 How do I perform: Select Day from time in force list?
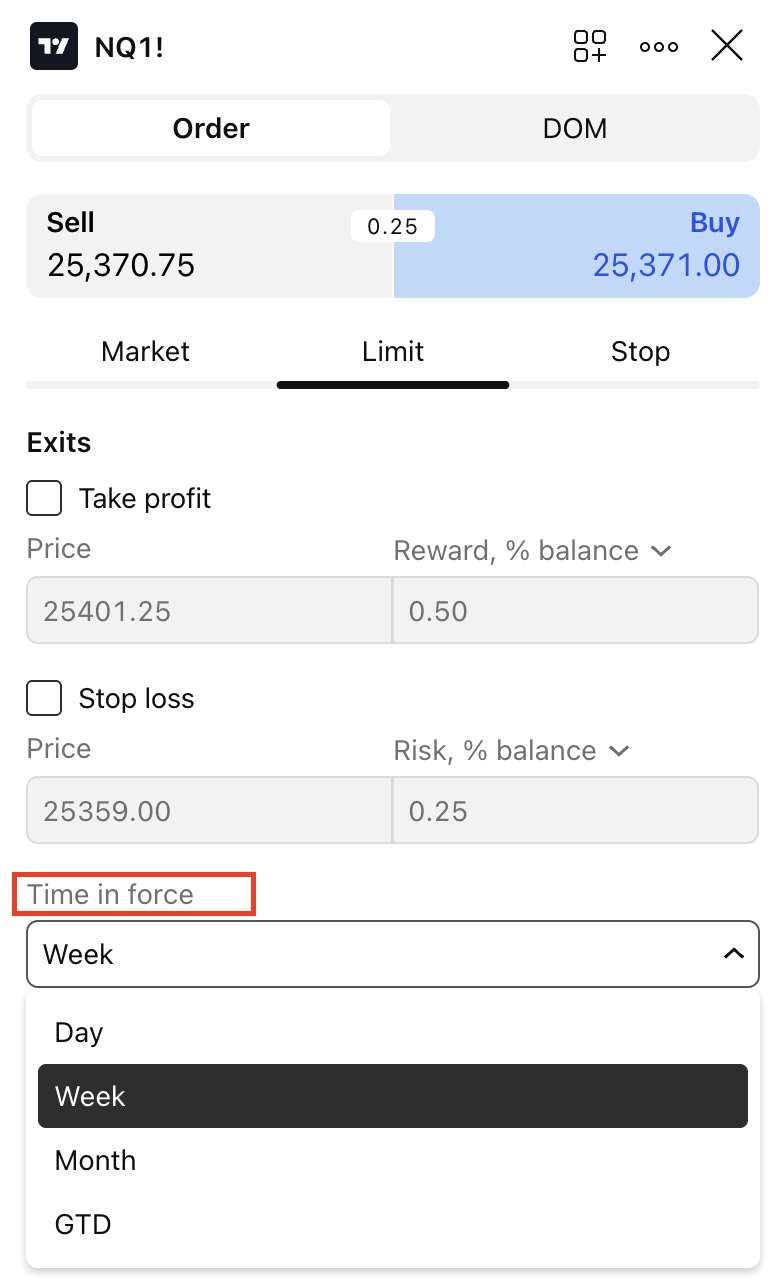tap(79, 1032)
